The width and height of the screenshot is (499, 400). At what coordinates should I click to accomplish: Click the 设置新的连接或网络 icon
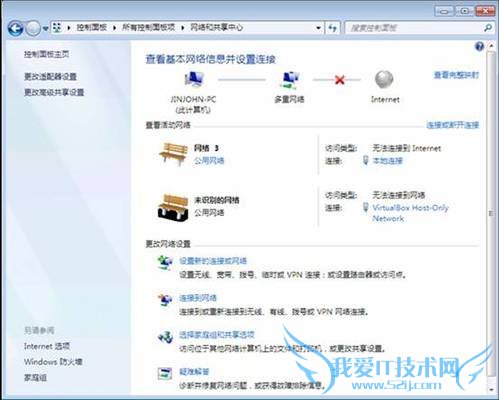coord(165,262)
